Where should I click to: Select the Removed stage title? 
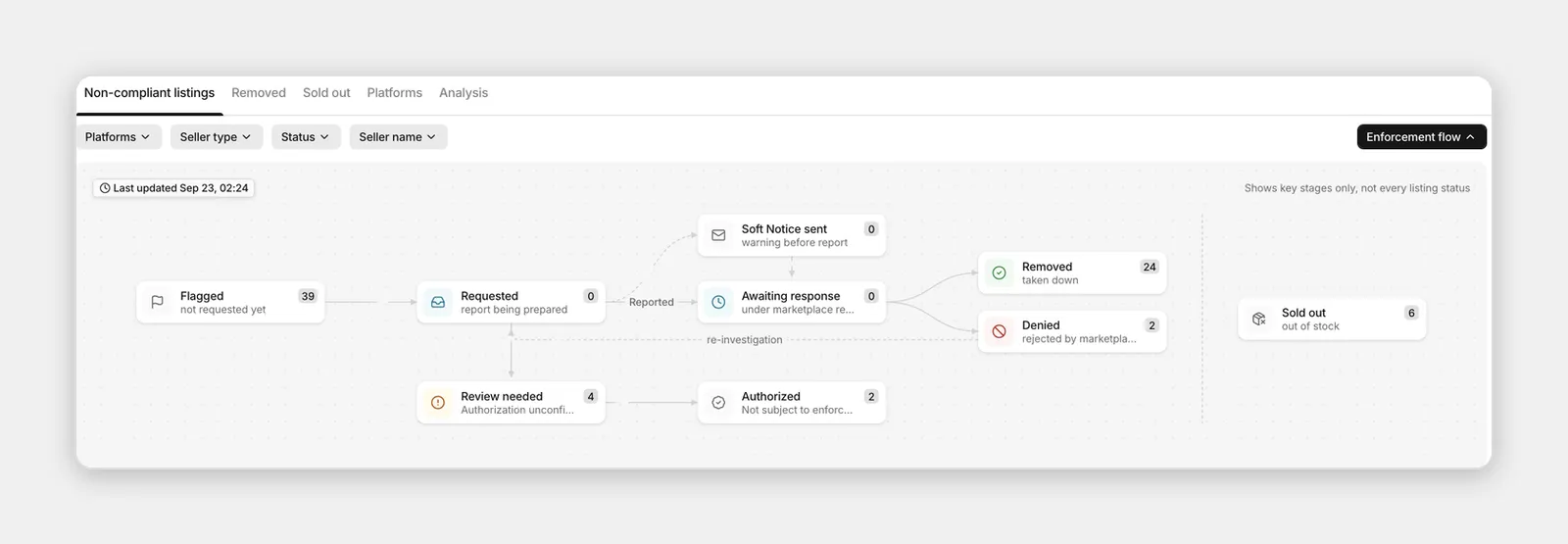tap(1047, 267)
